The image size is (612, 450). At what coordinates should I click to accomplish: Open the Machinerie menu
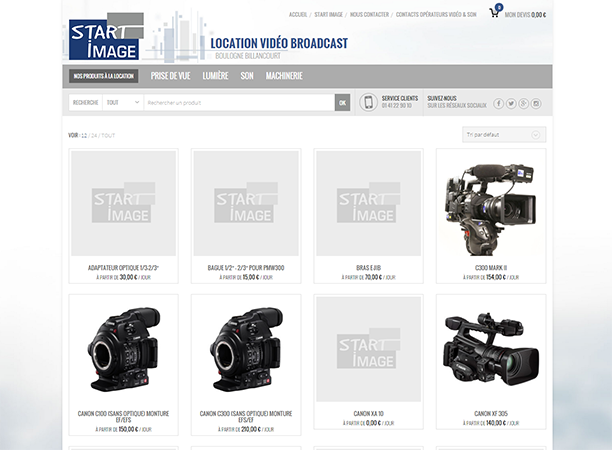tap(284, 76)
